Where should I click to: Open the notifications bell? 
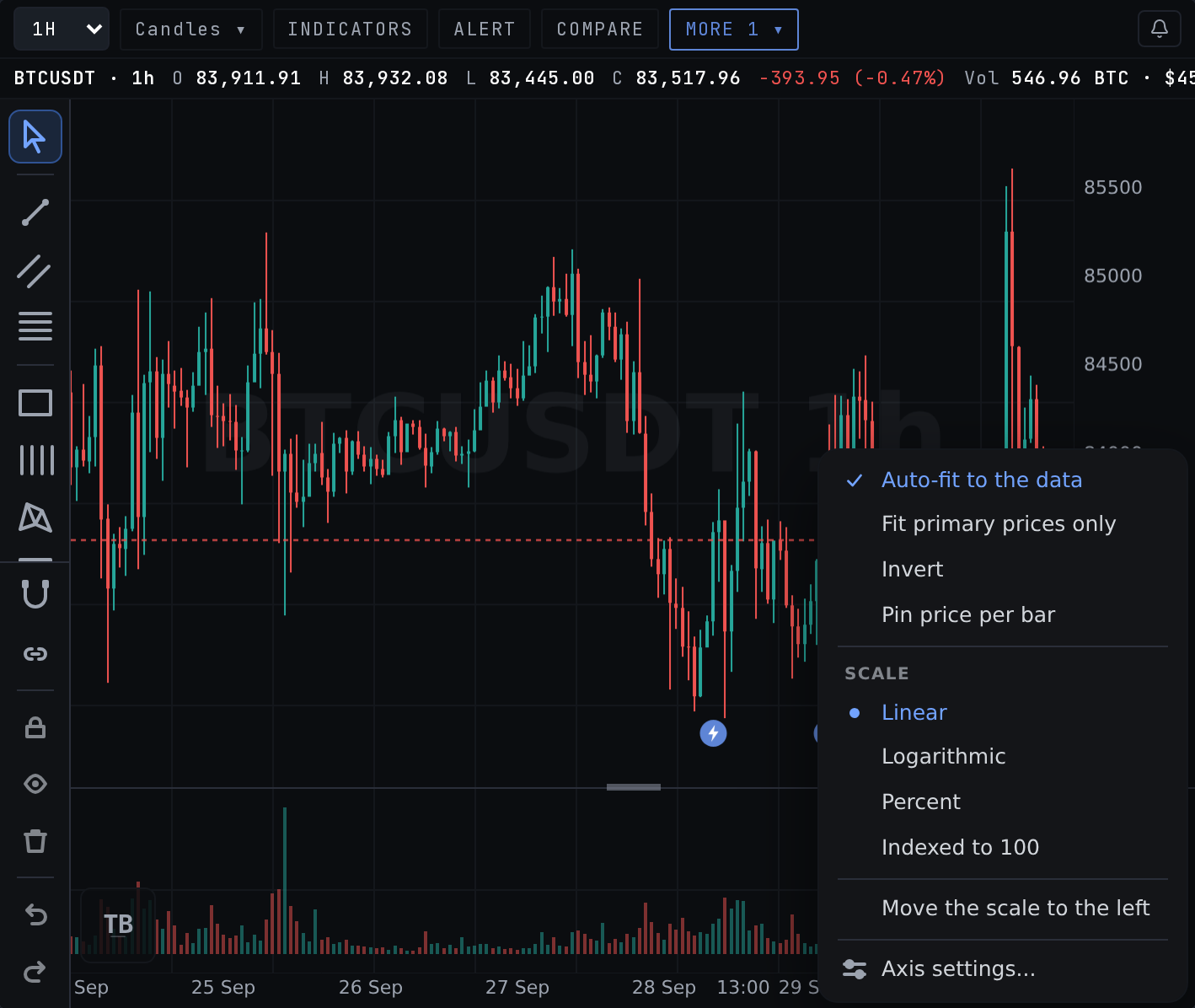(1159, 29)
